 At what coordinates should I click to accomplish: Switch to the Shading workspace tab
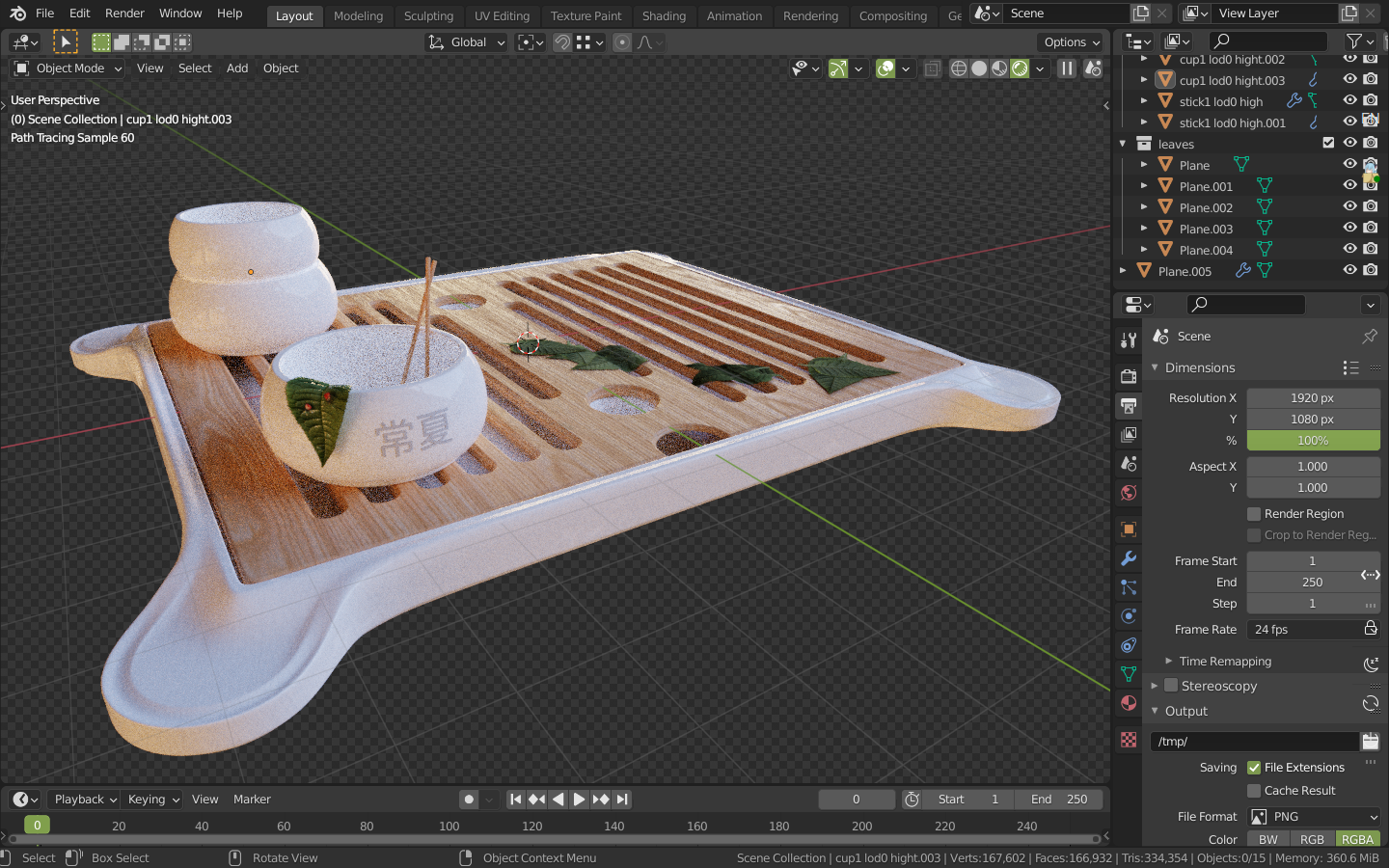click(664, 15)
